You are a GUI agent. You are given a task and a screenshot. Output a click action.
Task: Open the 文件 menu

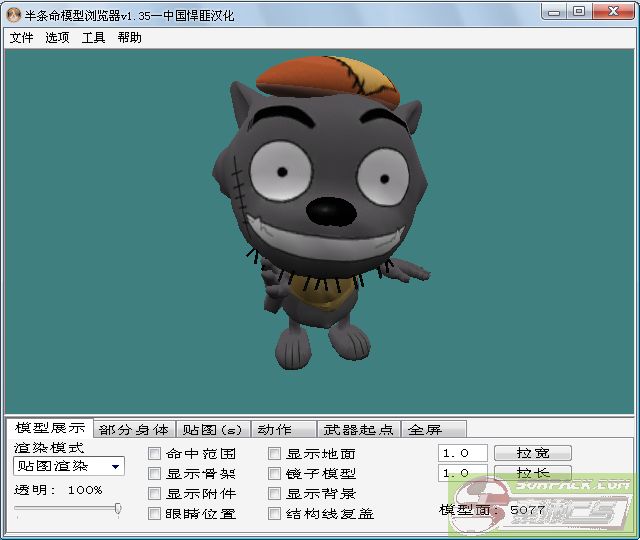[x=21, y=38]
